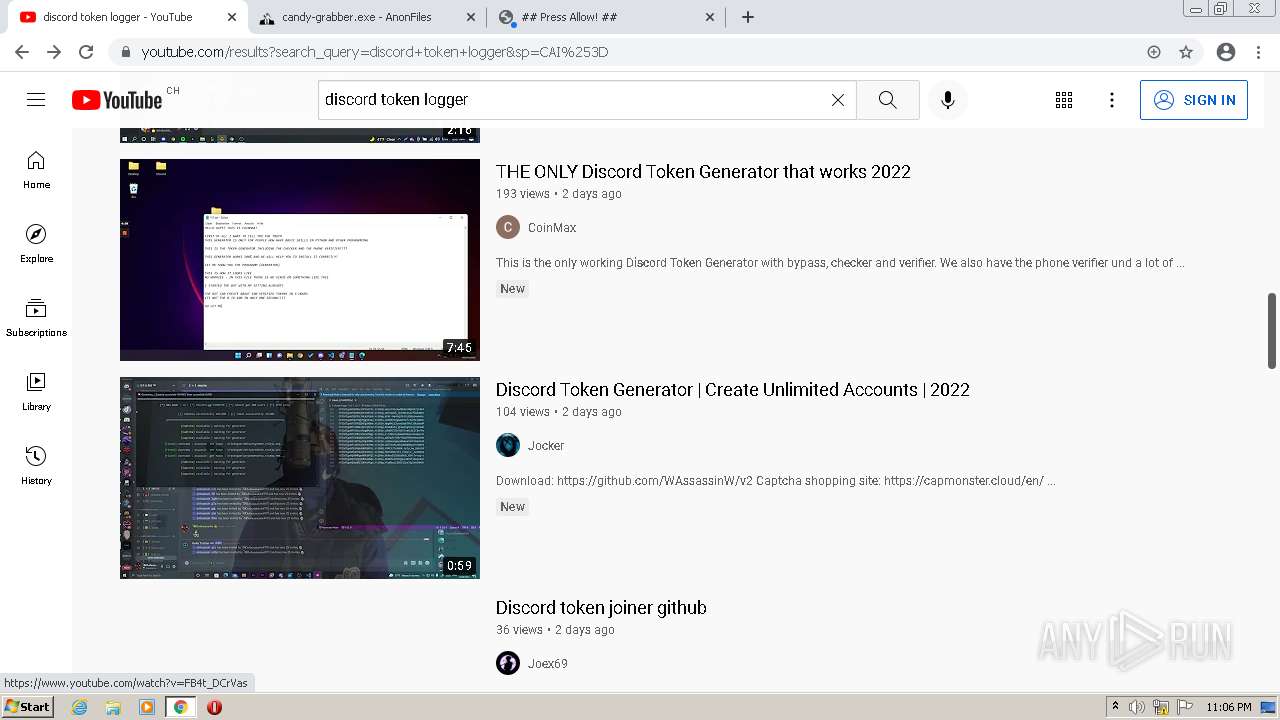This screenshot has width=1280, height=720.
Task: Start voice search with microphone icon
Action: click(948, 100)
